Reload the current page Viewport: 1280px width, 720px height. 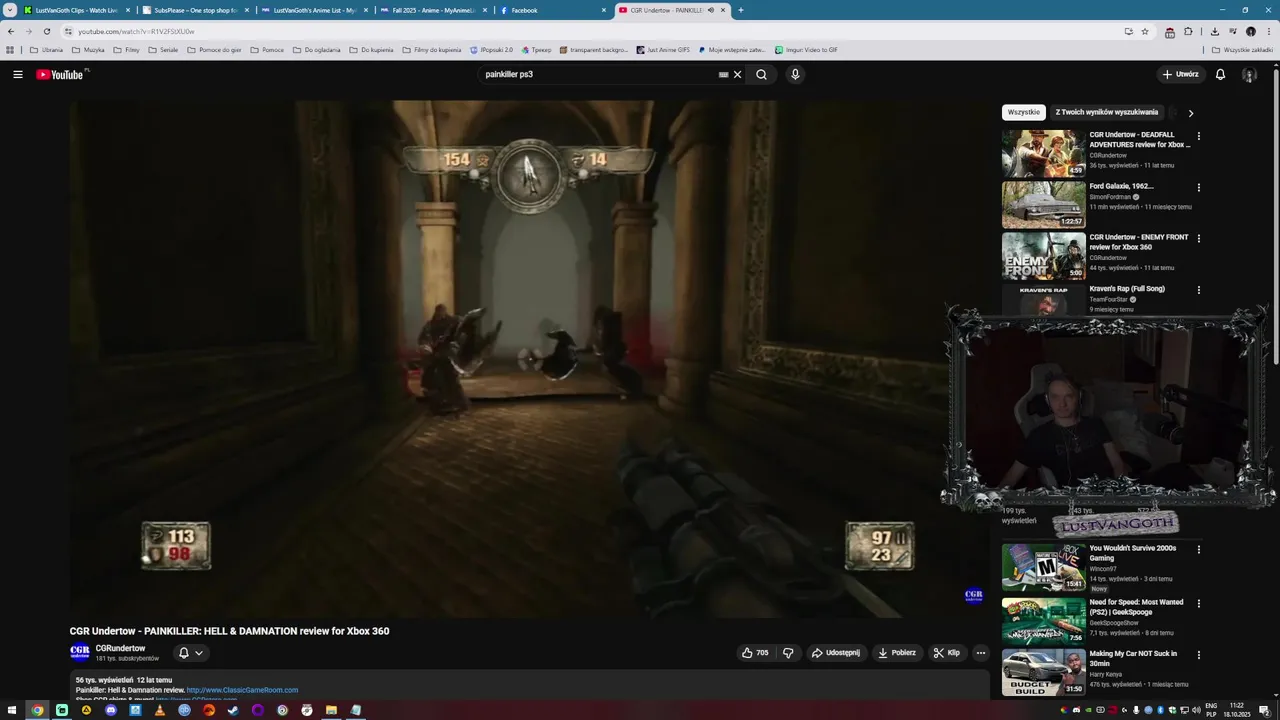[46, 31]
